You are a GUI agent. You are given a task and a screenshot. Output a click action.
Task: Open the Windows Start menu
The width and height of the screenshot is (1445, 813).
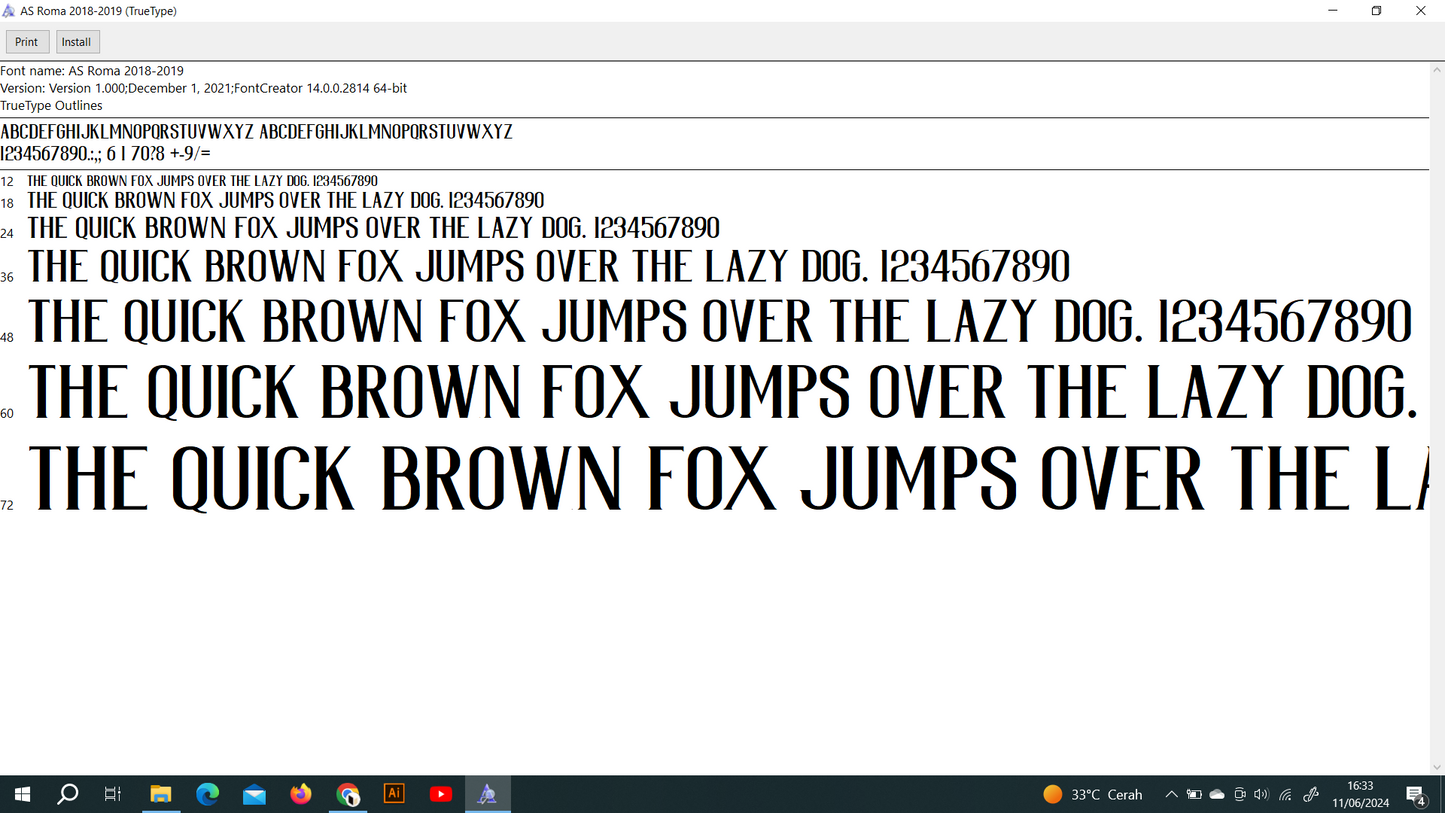tap(22, 794)
